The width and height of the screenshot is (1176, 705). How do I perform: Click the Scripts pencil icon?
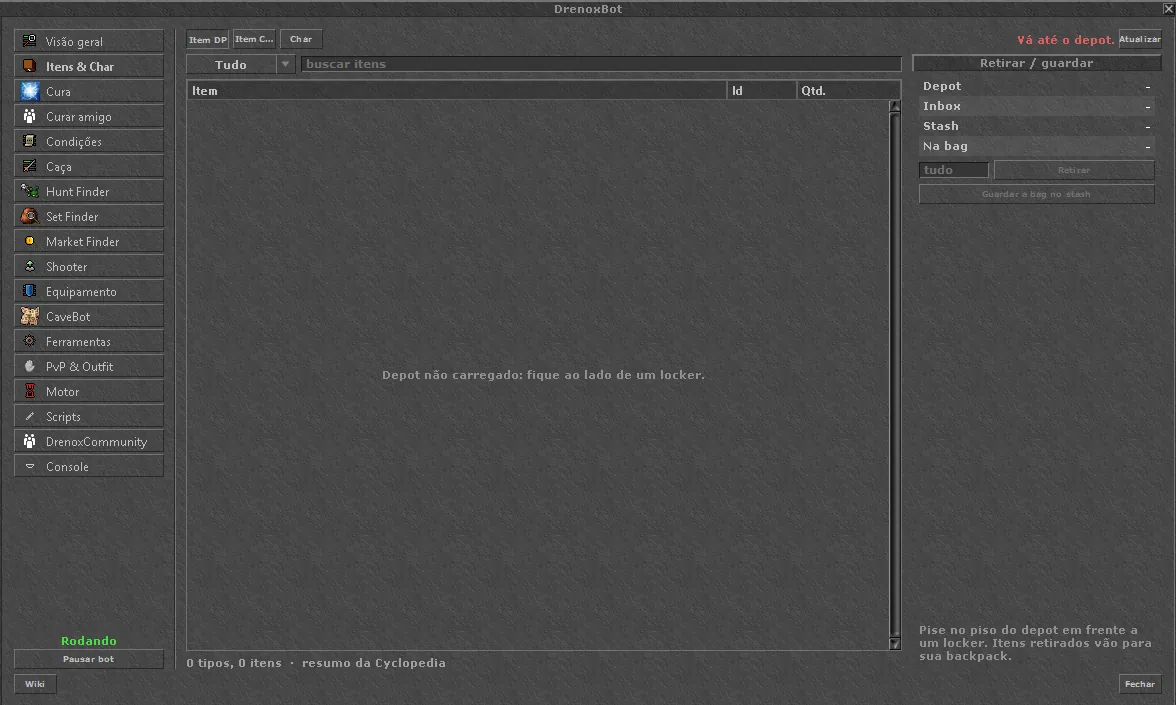tap(29, 416)
